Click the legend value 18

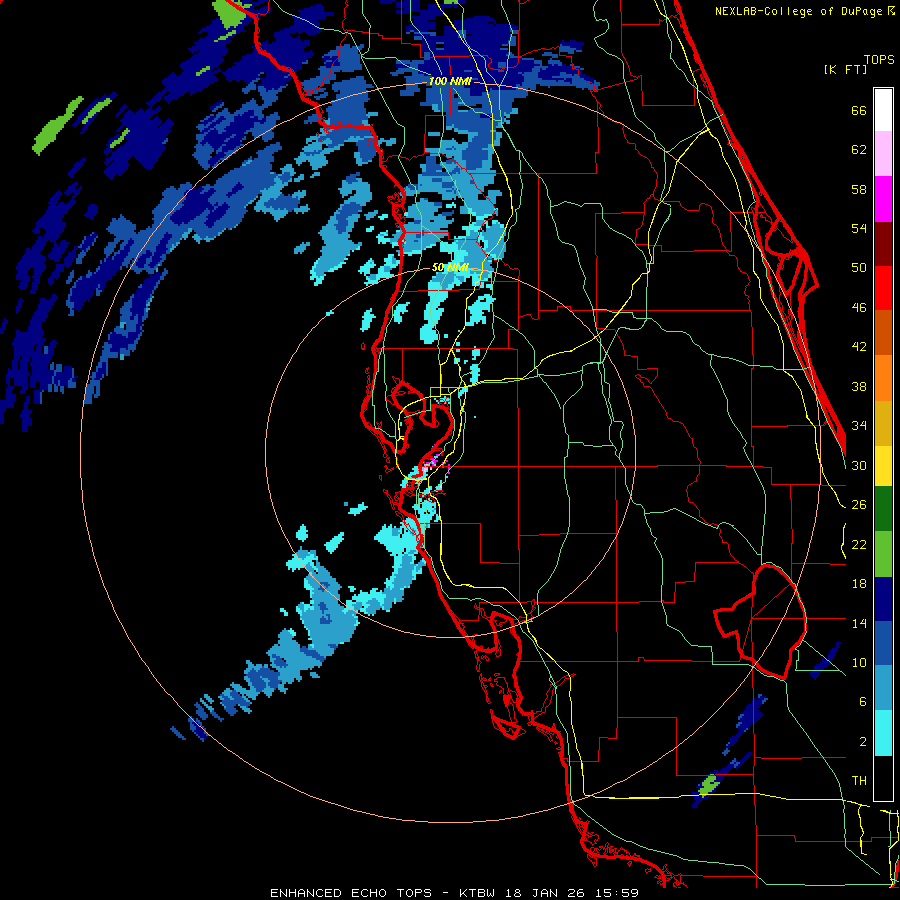pyautogui.click(x=859, y=584)
